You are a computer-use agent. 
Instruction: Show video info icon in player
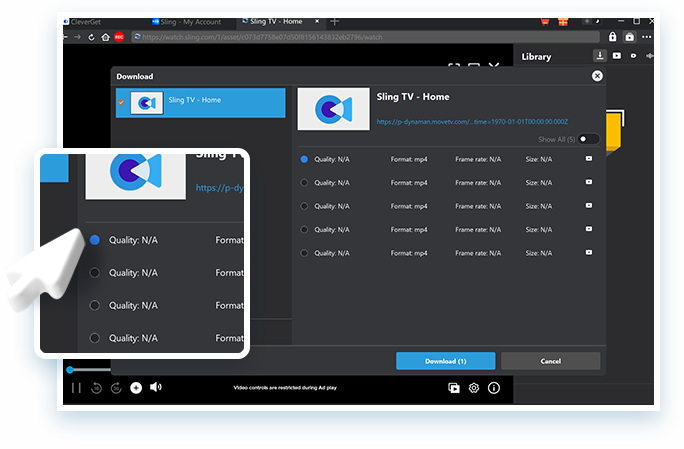[494, 388]
